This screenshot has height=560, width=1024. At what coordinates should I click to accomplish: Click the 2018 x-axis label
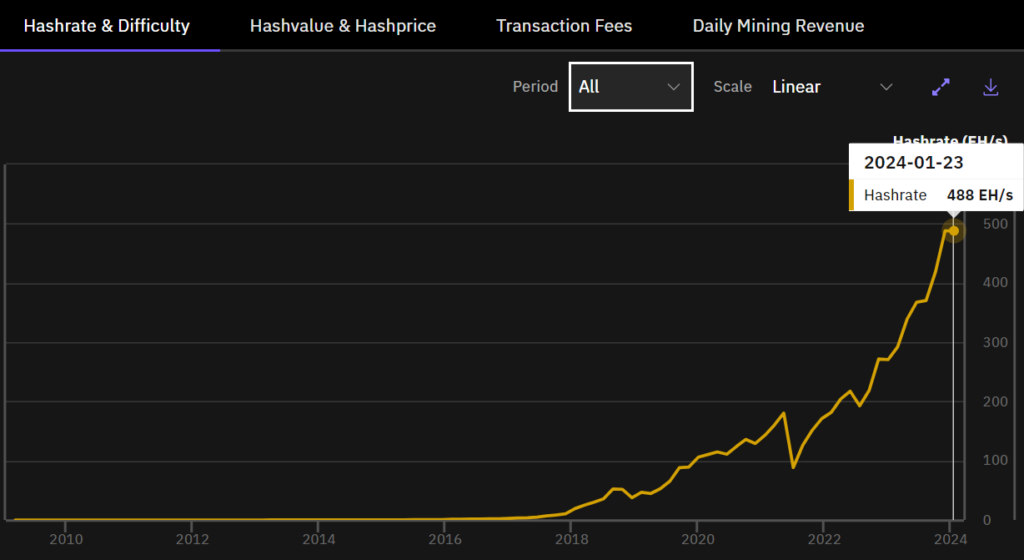(x=571, y=539)
